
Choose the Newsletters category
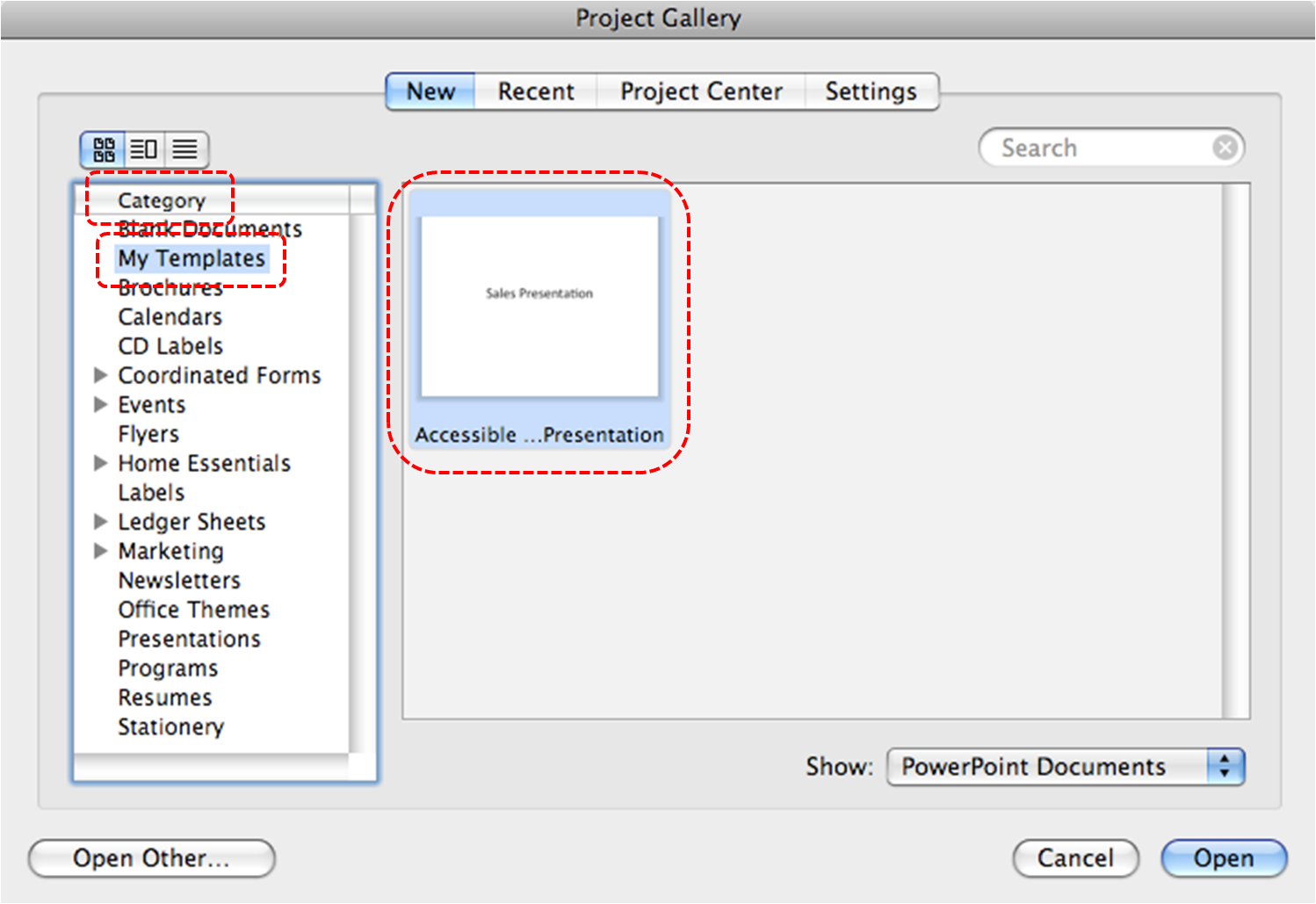(179, 581)
